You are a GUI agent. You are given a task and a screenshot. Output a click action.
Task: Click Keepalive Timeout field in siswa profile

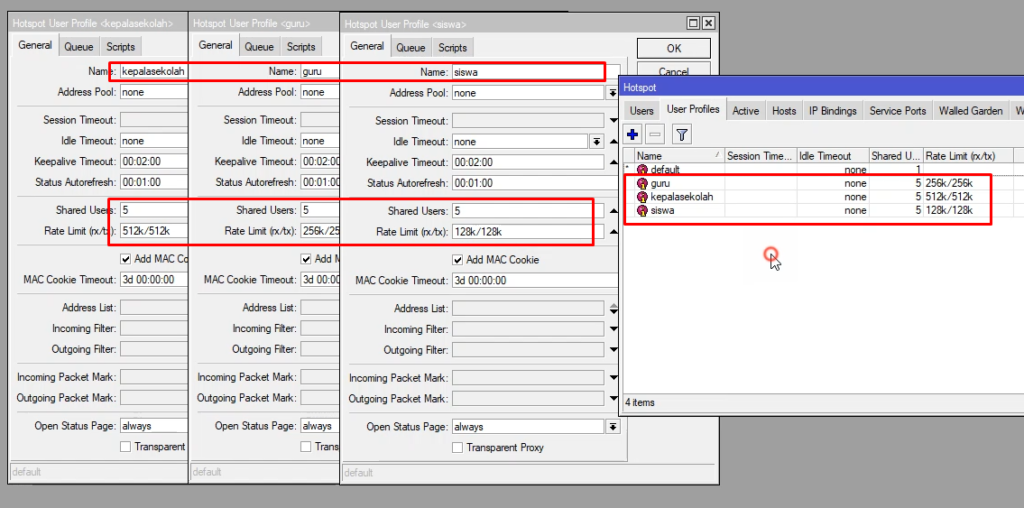coord(528,163)
